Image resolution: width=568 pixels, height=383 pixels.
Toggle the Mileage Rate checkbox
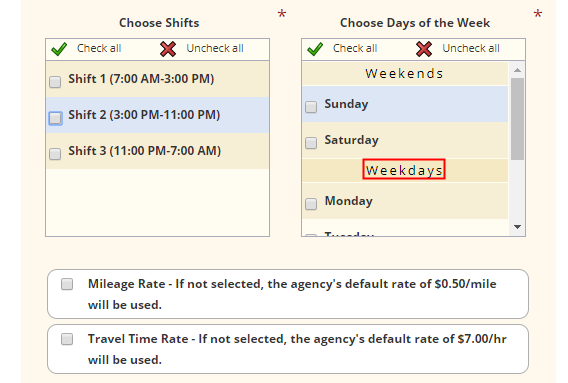coord(67,284)
